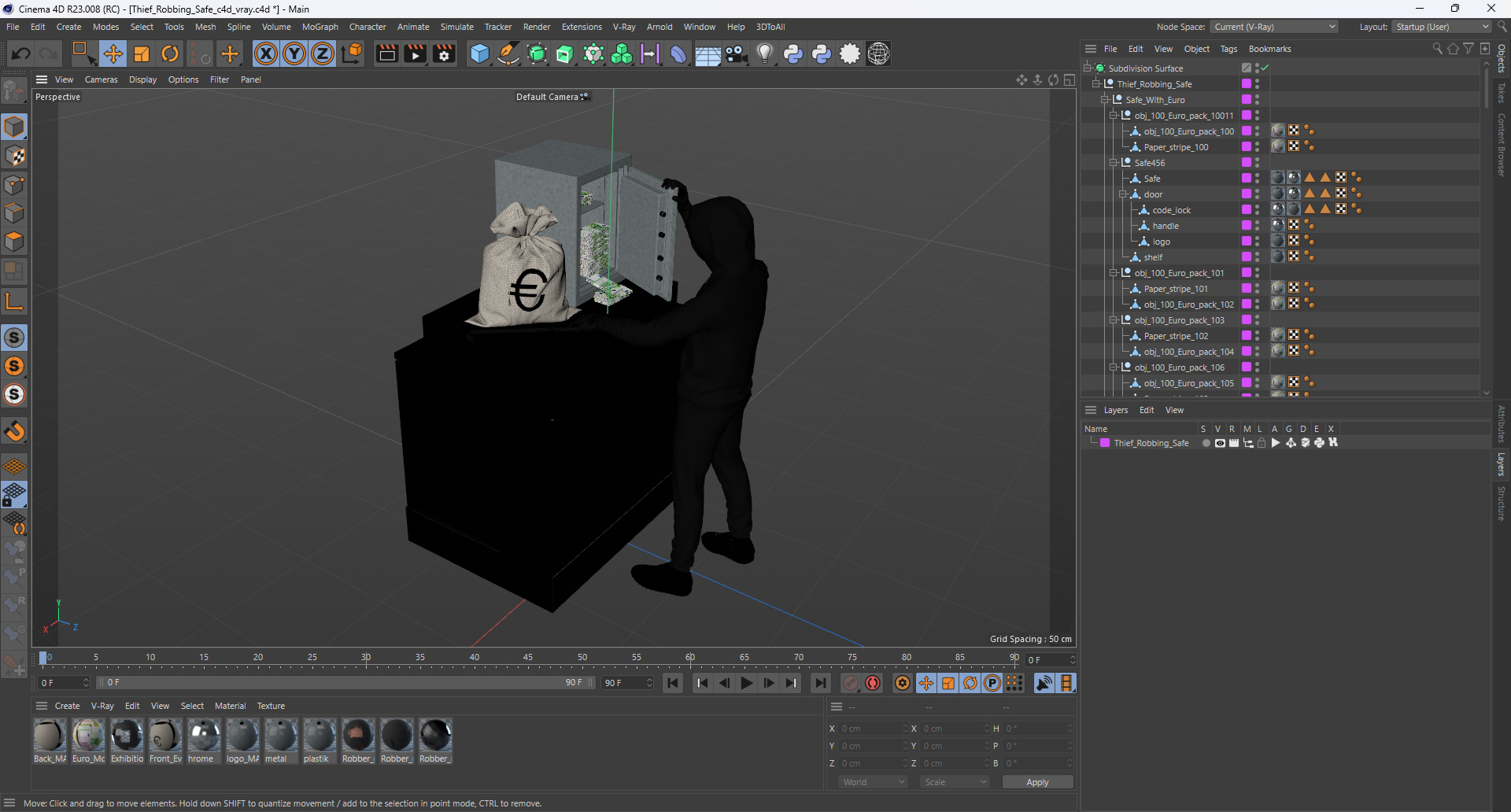Open Node Space dropdown
The image size is (1511, 812).
(1274, 27)
